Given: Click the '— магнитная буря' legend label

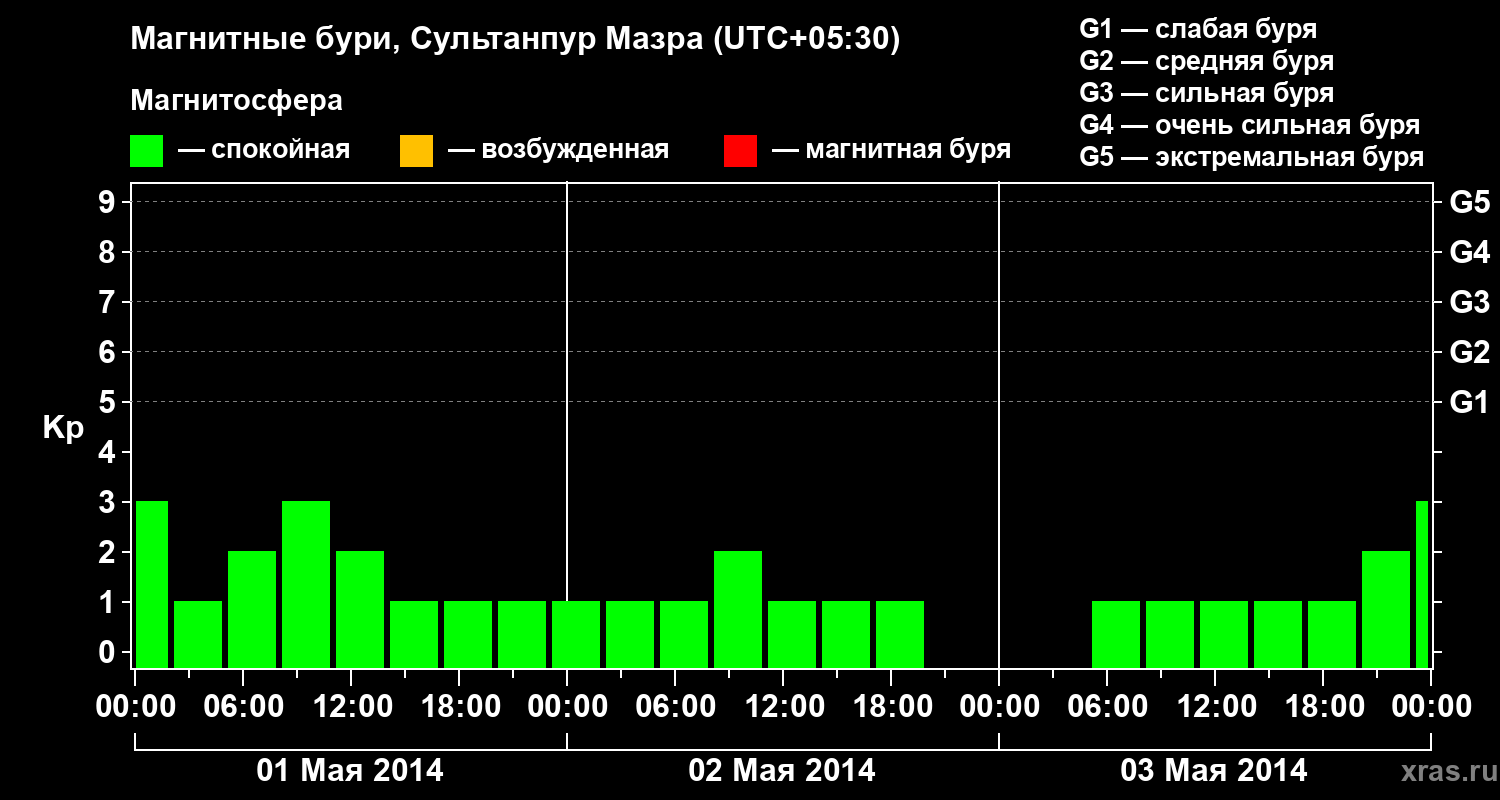Looking at the screenshot, I should (x=892, y=151).
